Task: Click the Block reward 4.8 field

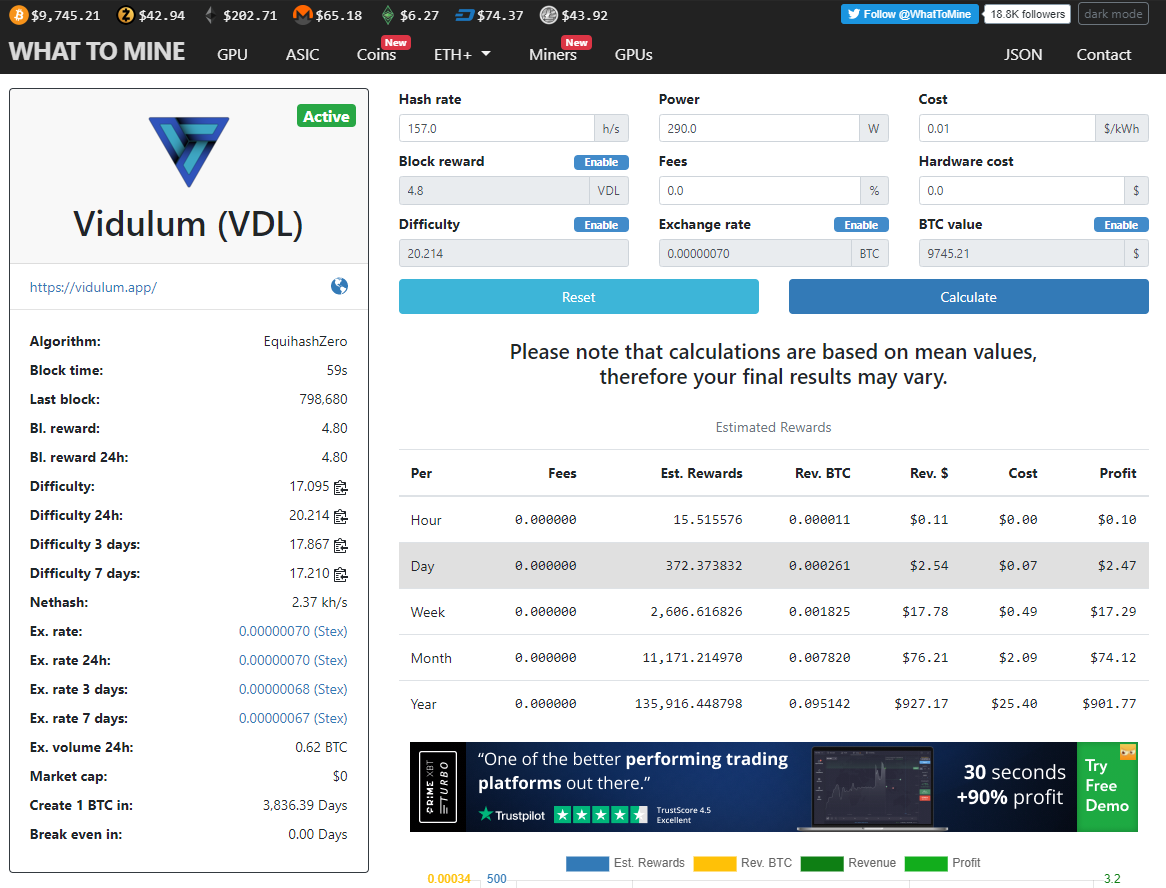Action: pos(495,191)
